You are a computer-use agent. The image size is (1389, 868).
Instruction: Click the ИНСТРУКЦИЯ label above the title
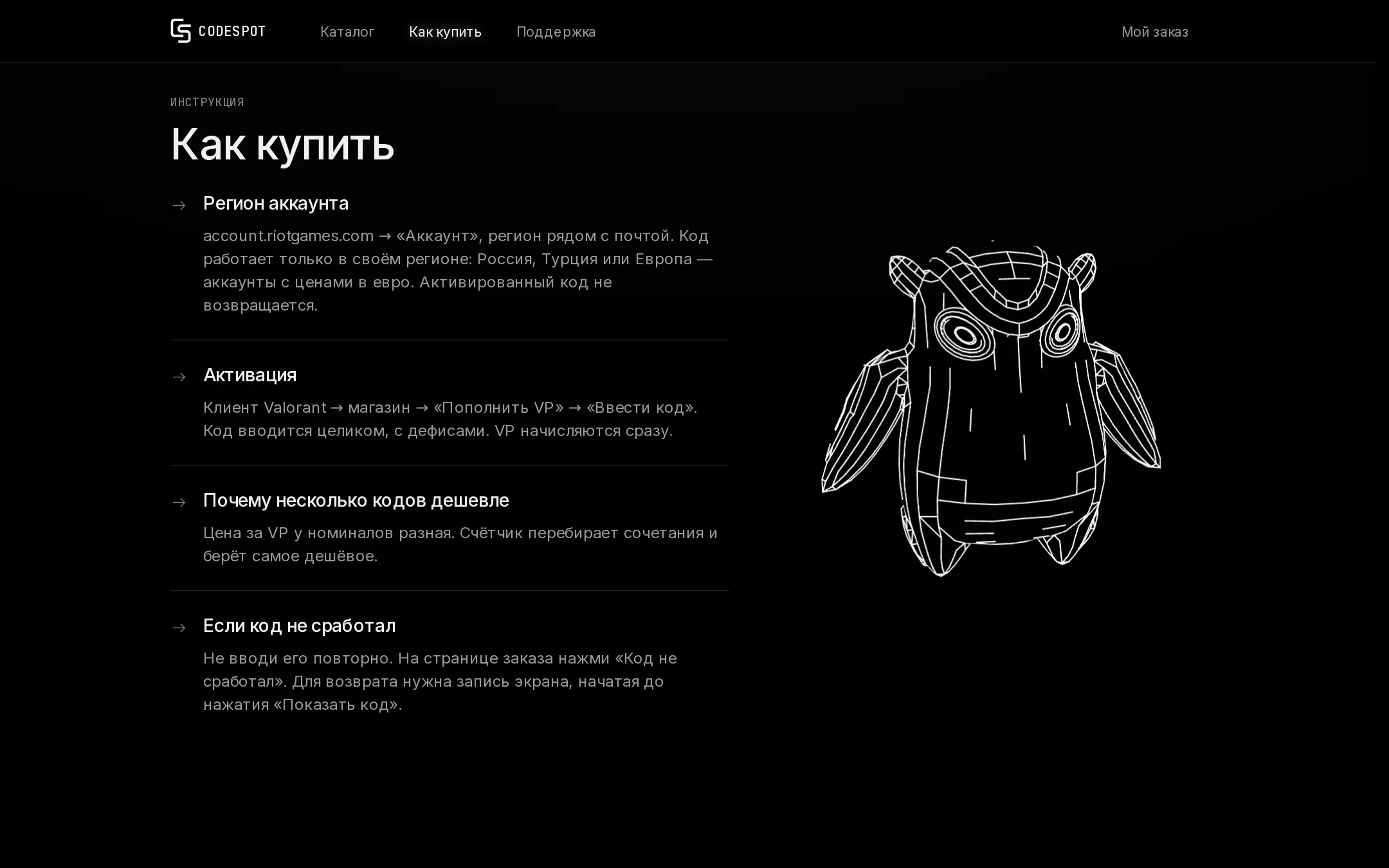click(207, 102)
